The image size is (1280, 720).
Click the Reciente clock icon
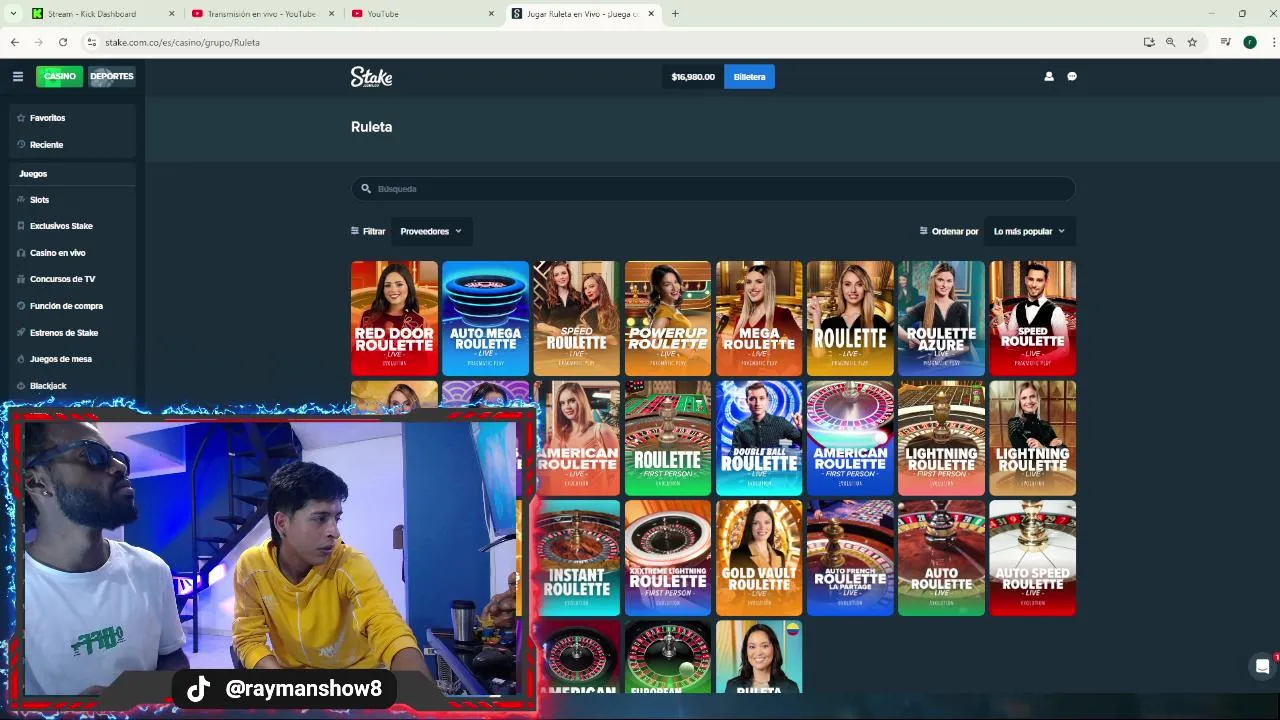click(21, 145)
